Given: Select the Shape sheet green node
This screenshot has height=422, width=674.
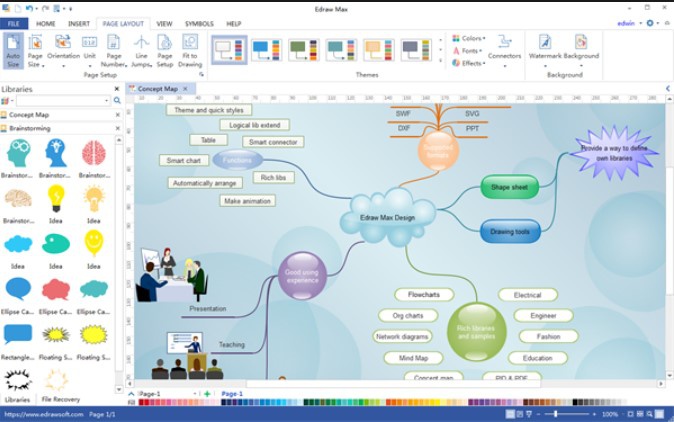Looking at the screenshot, I should [509, 187].
